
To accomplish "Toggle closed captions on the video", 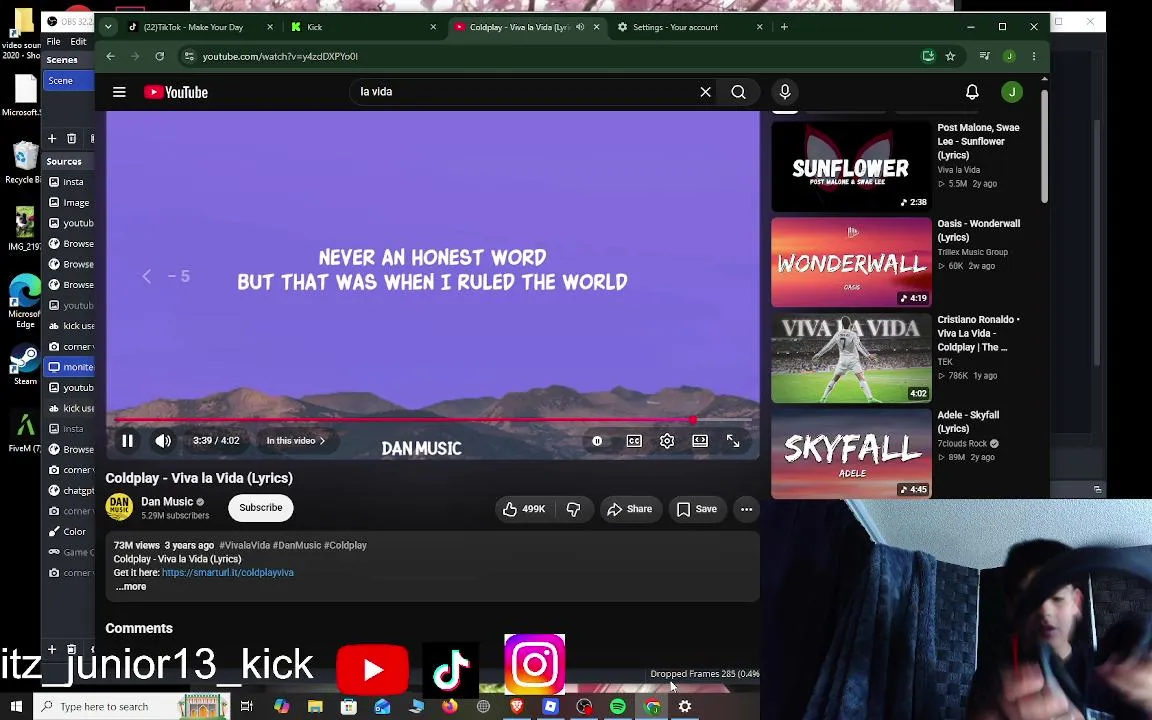I will (634, 441).
